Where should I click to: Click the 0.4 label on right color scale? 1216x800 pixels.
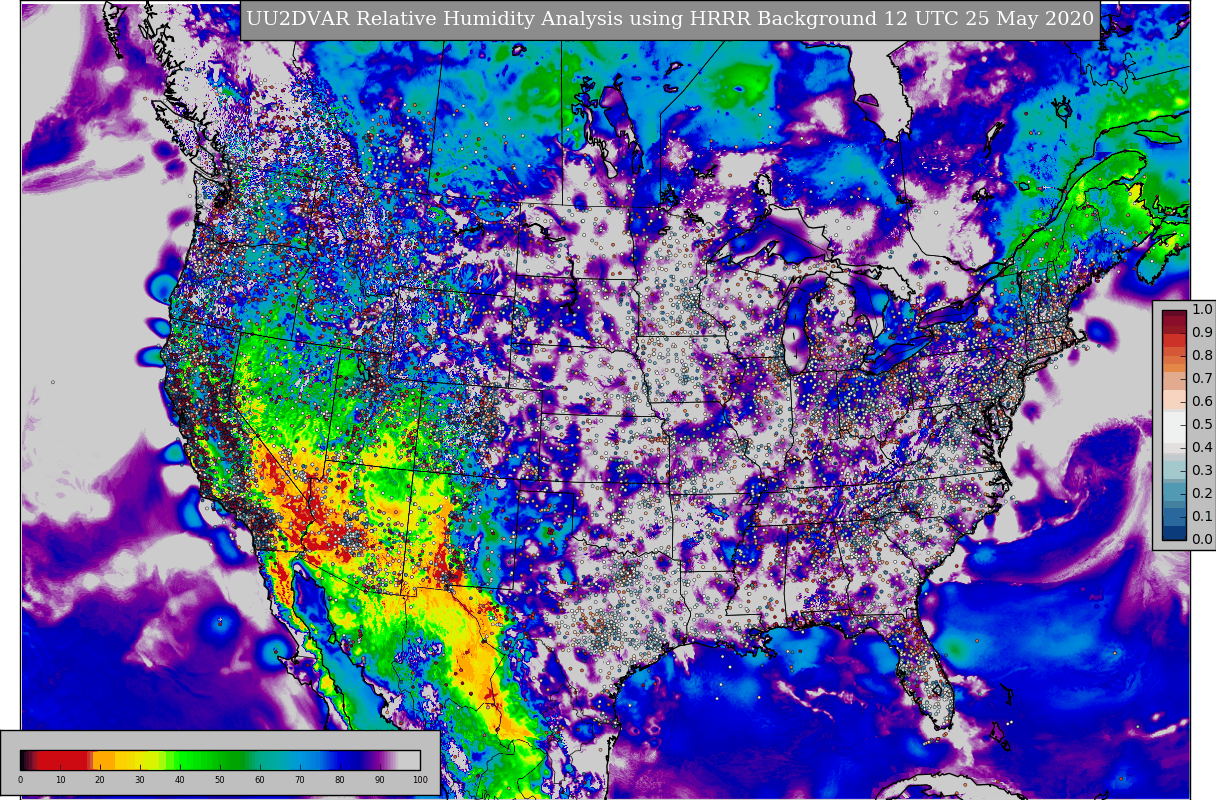(x=1202, y=447)
